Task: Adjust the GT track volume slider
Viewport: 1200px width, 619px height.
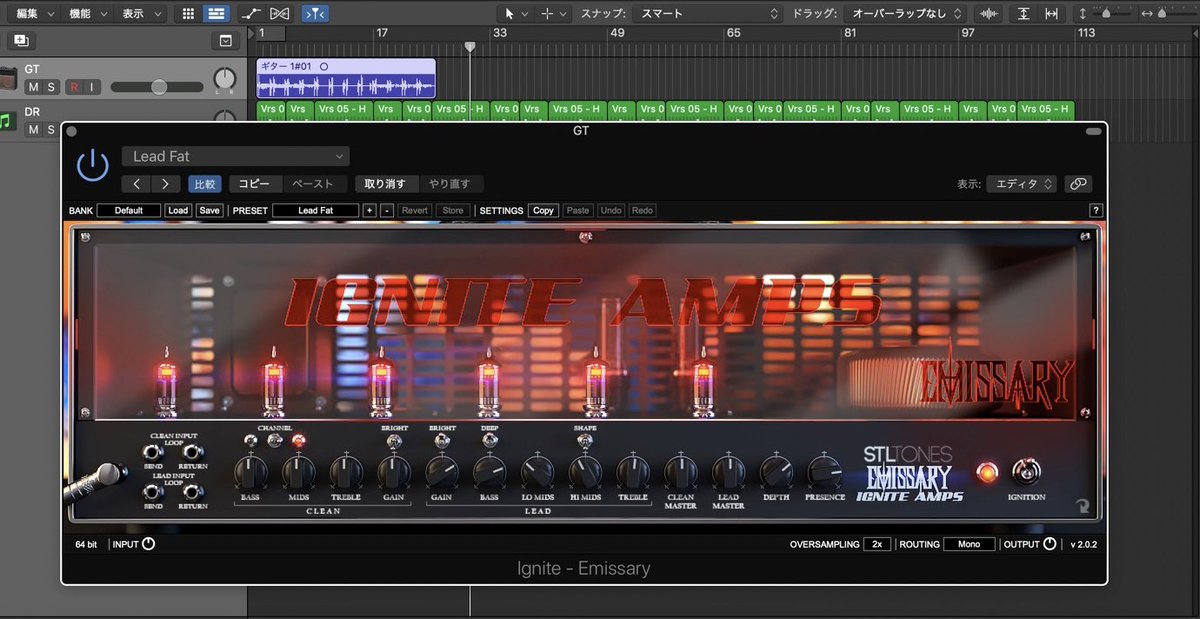Action: click(158, 87)
